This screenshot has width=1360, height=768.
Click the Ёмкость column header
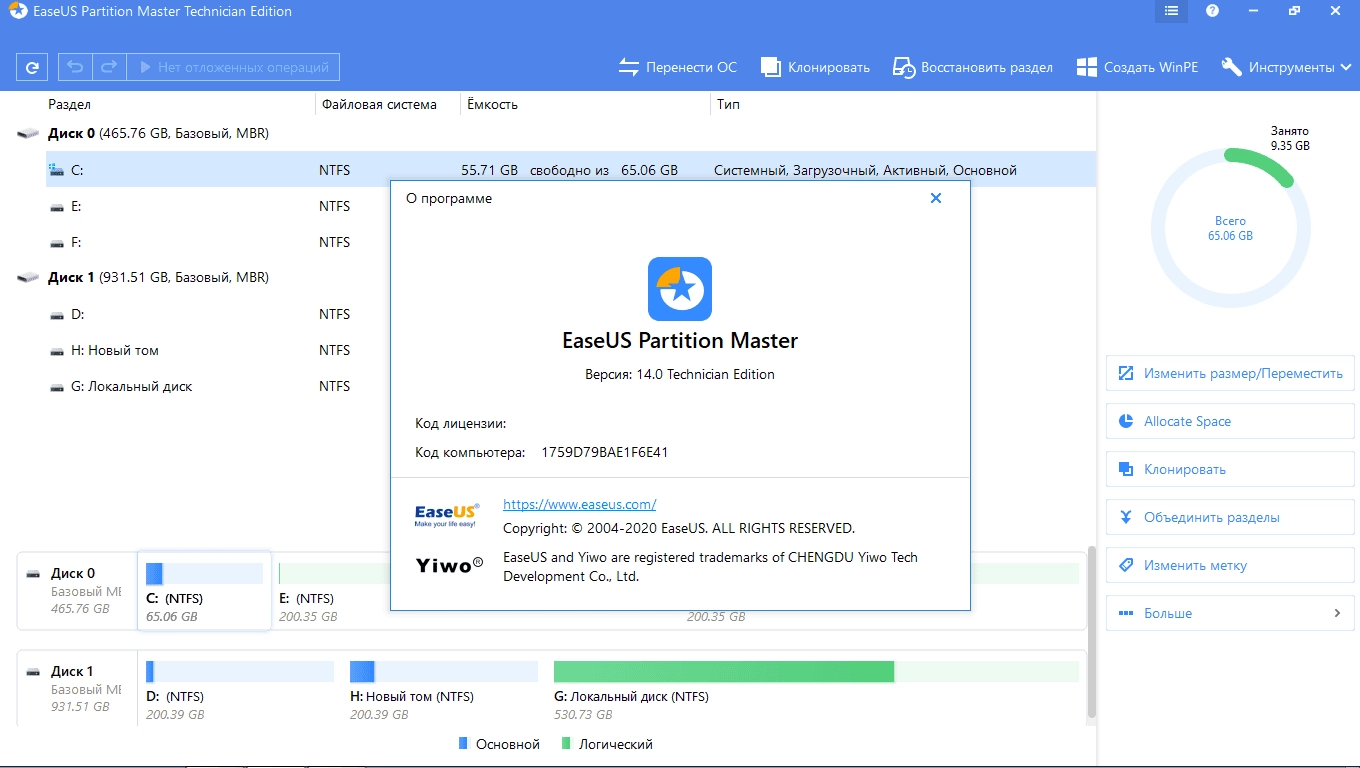[x=492, y=104]
